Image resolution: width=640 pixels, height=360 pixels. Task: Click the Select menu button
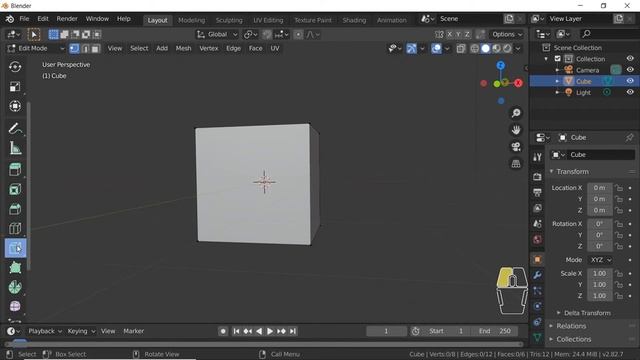coord(139,49)
